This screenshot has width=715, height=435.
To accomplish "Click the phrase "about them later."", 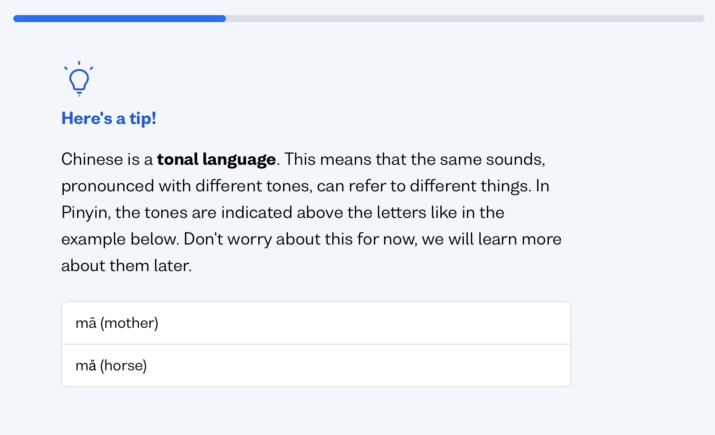I will 126,266.
